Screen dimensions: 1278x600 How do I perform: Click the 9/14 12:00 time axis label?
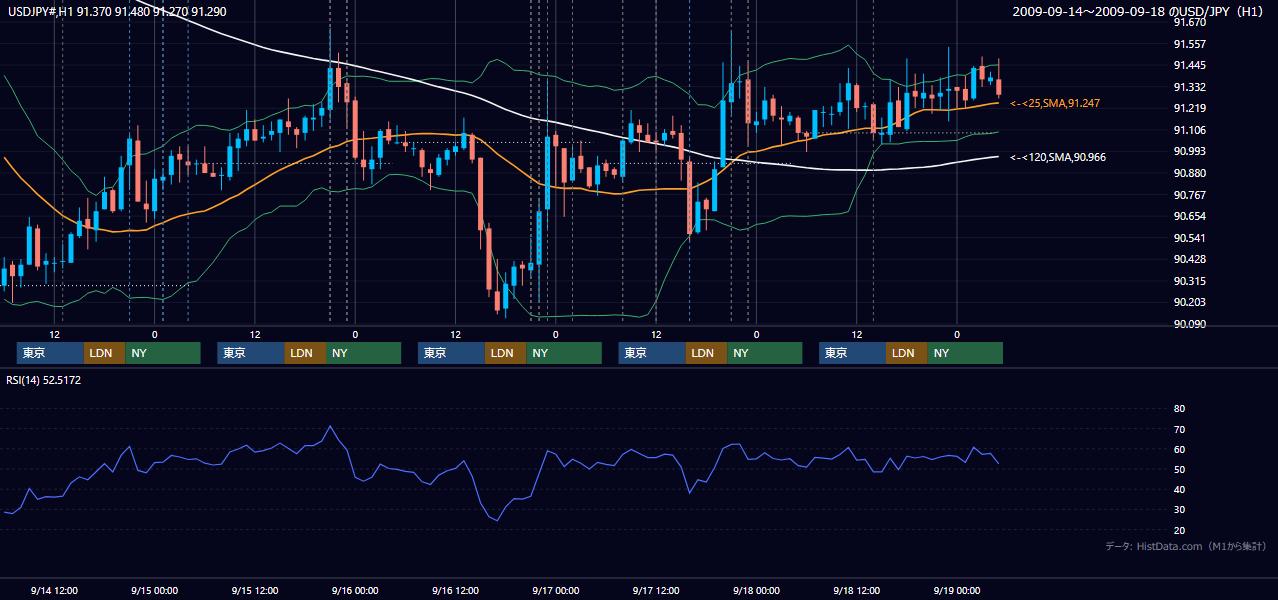[55, 590]
